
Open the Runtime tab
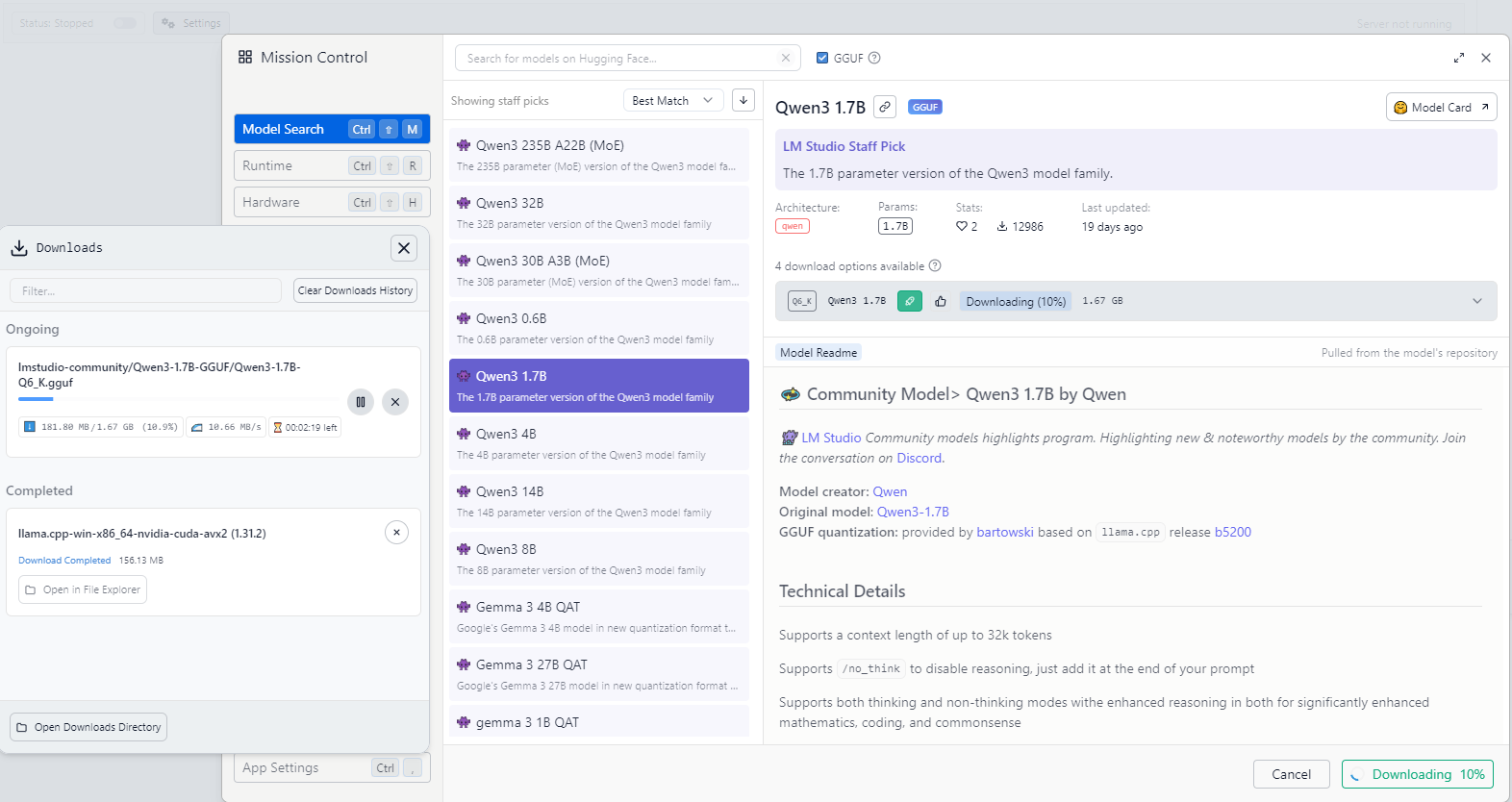point(332,165)
